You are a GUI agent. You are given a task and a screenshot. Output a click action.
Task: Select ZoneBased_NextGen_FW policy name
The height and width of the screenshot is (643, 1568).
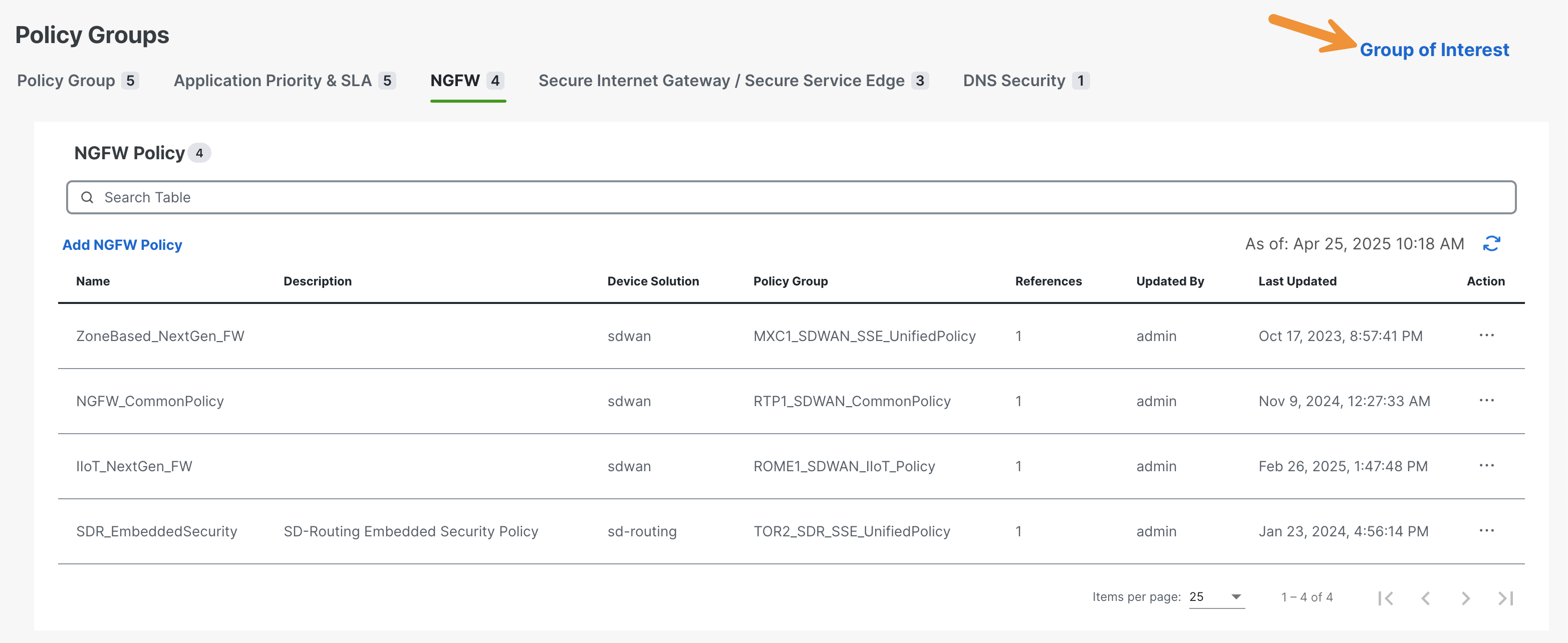click(160, 336)
